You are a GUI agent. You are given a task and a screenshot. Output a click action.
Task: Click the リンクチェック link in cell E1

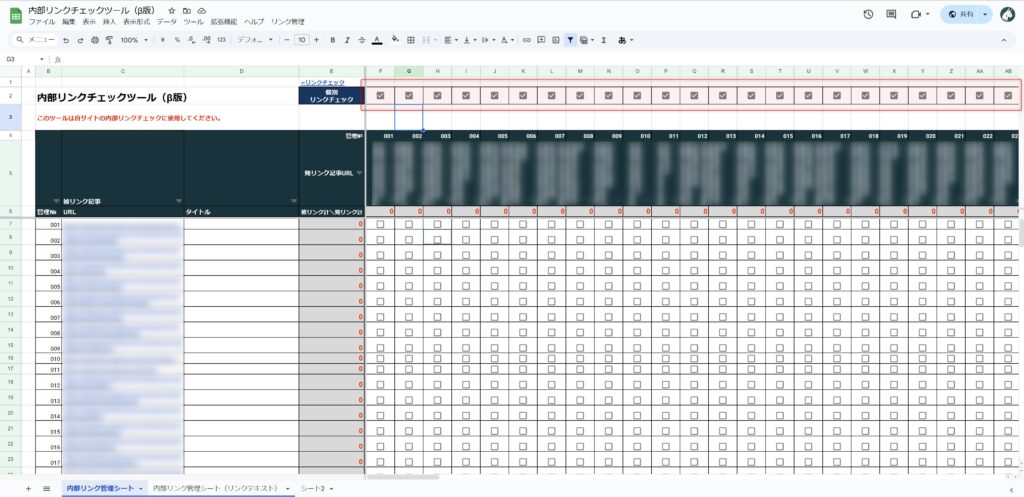pos(322,81)
